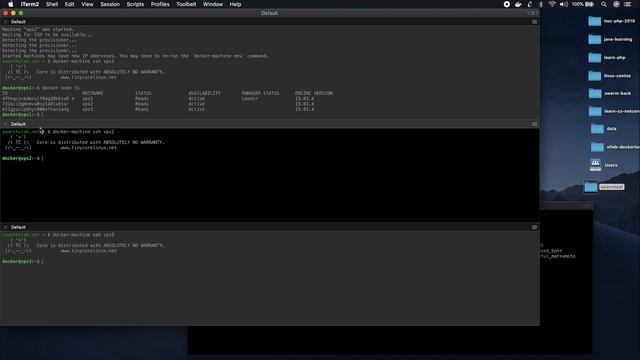Click the Bluetooth menu bar icon
640x360 pixels.
[x=541, y=4]
